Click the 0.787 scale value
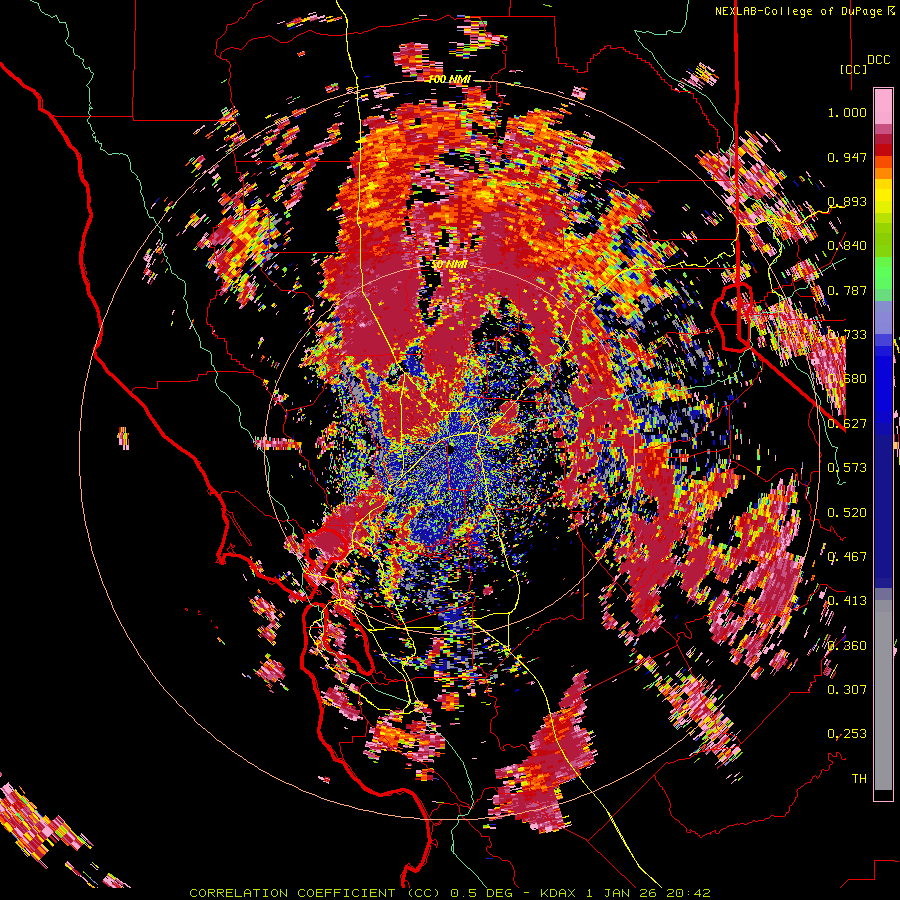Viewport: 900px width, 900px height. coord(847,290)
